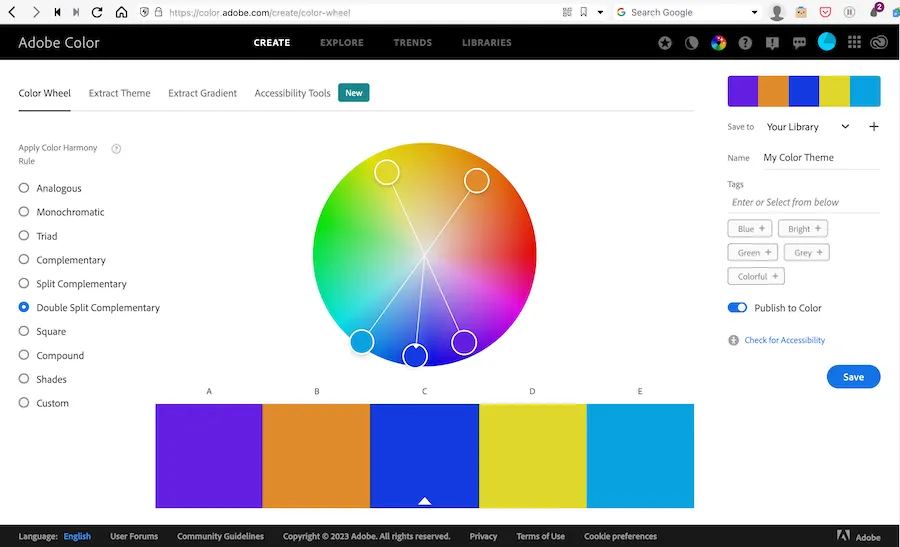Bookmark this page with the bookmark icon

pos(584,12)
